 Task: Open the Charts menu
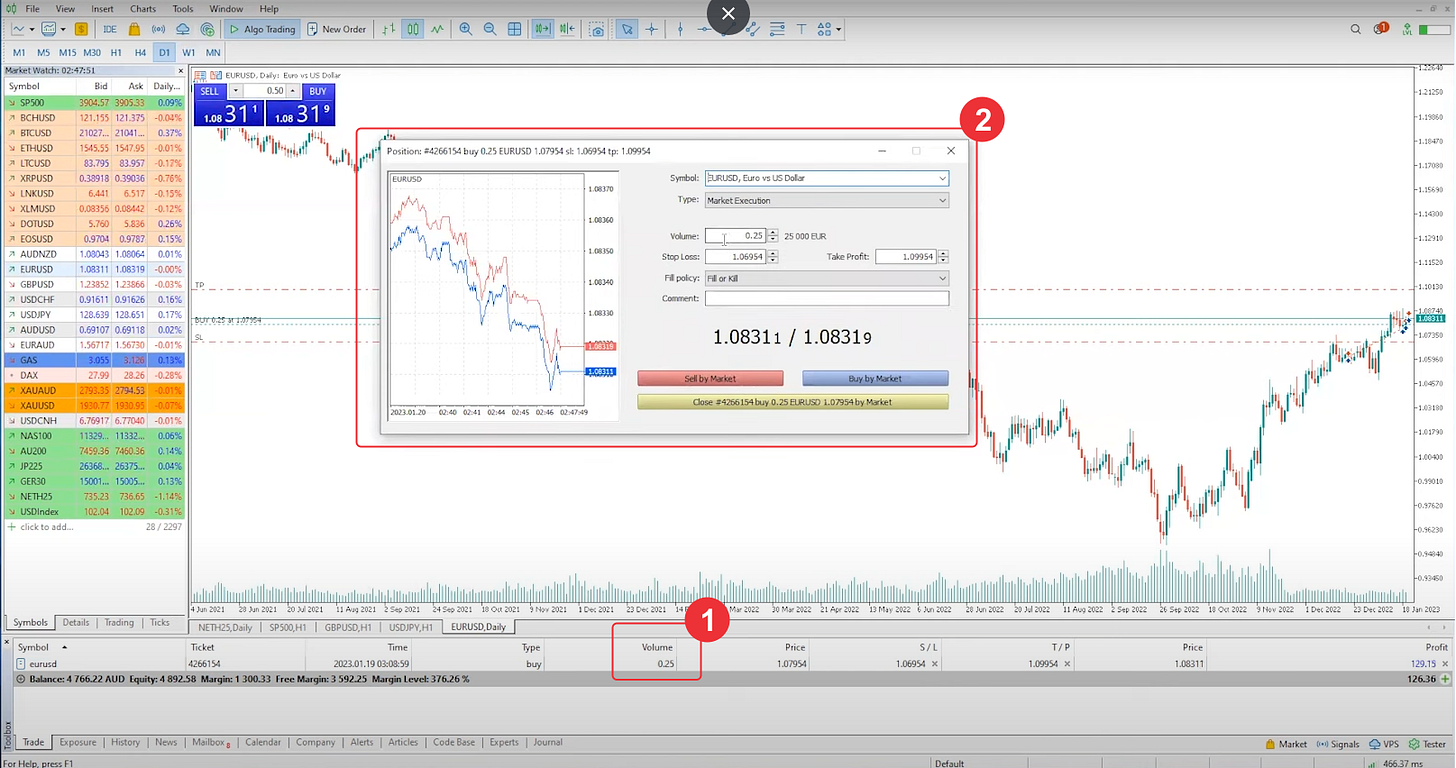tap(143, 8)
